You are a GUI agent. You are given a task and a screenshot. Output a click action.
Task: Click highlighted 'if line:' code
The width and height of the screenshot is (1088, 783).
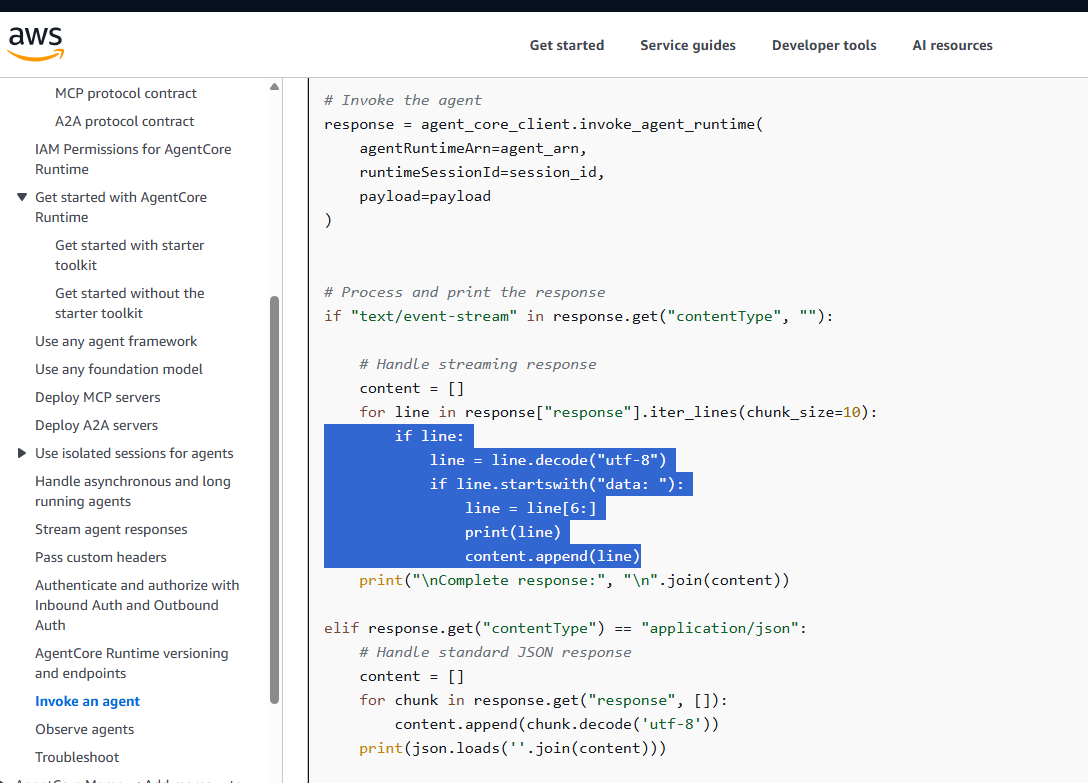[x=429, y=436]
